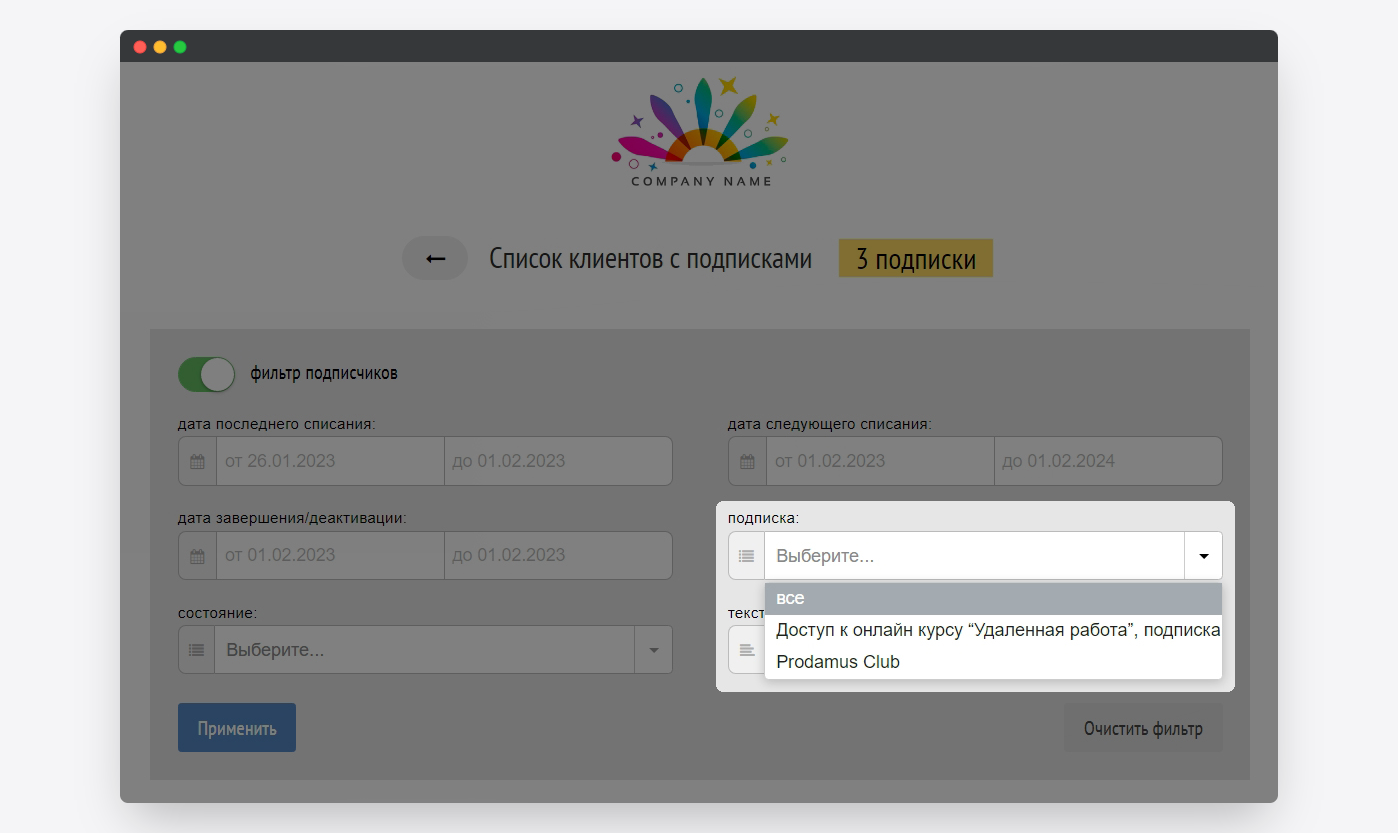Open the состояние Выберите combo box
This screenshot has width=1398, height=833.
[x=424, y=650]
